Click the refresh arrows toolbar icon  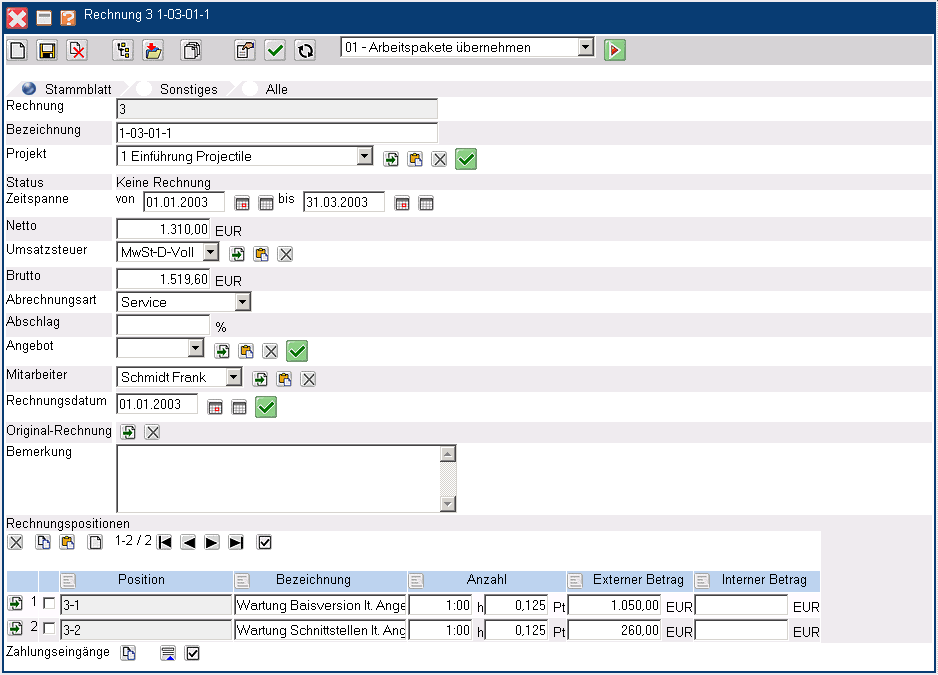pyautogui.click(x=305, y=50)
